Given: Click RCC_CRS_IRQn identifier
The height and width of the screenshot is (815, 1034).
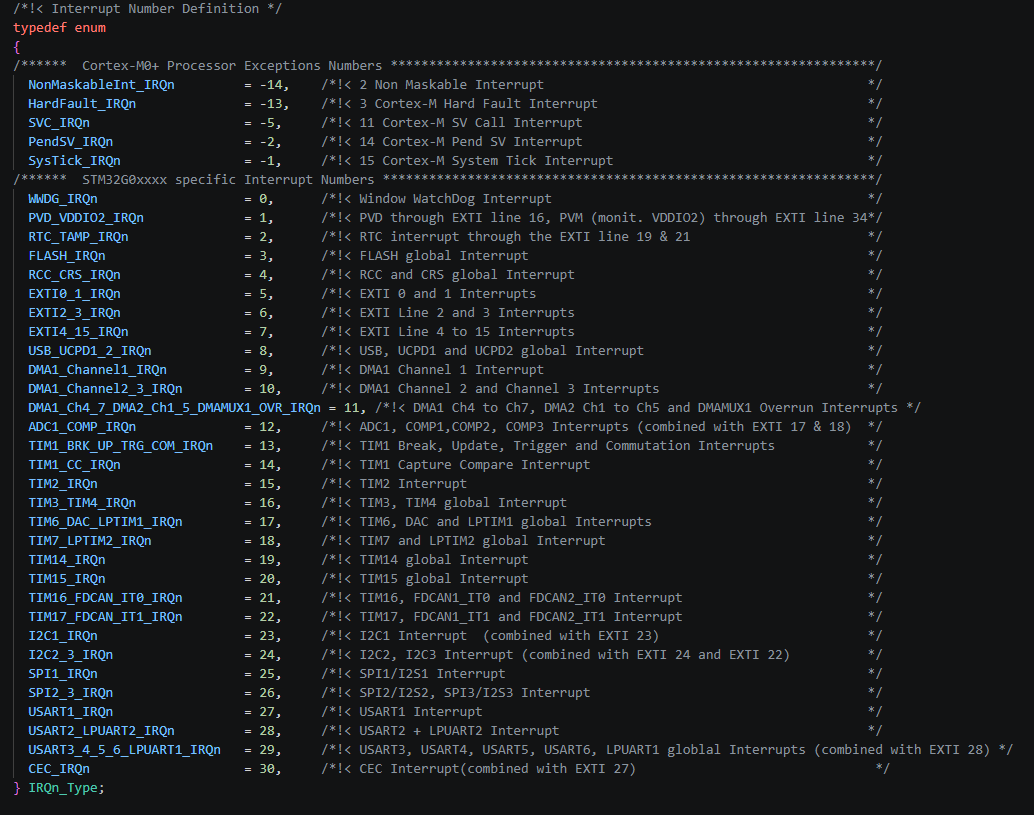Looking at the screenshot, I should (x=74, y=276).
